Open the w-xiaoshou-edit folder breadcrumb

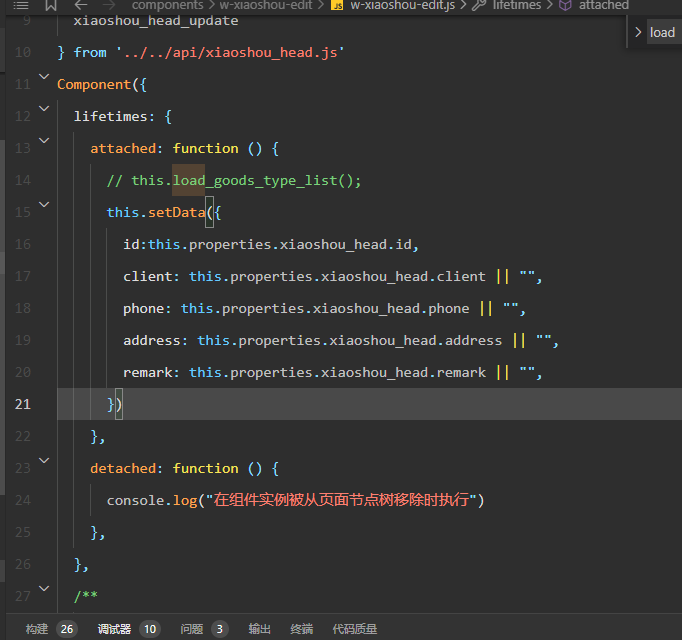(x=266, y=5)
